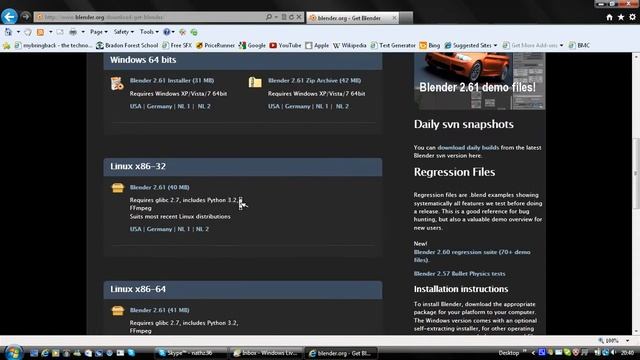Click the Blender 2.61 Installer package icon
The height and width of the screenshot is (360, 640).
click(x=117, y=83)
